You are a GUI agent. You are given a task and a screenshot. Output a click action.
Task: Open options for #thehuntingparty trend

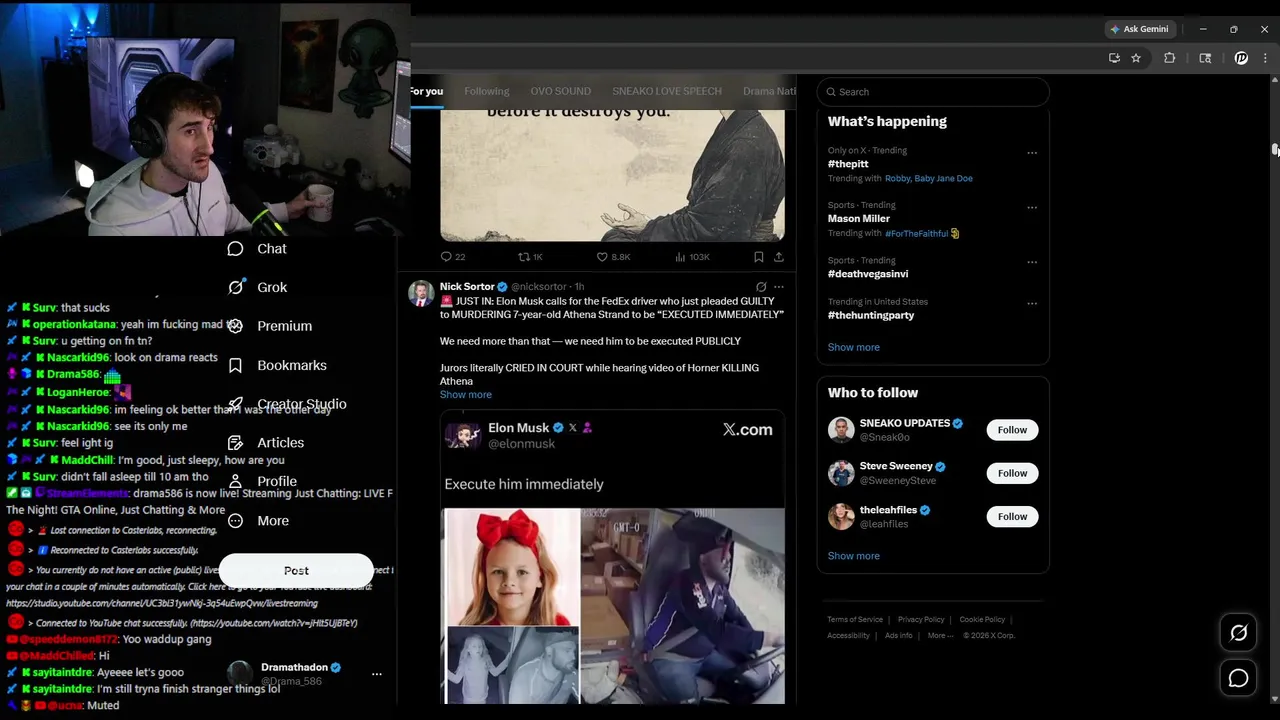(x=1032, y=303)
